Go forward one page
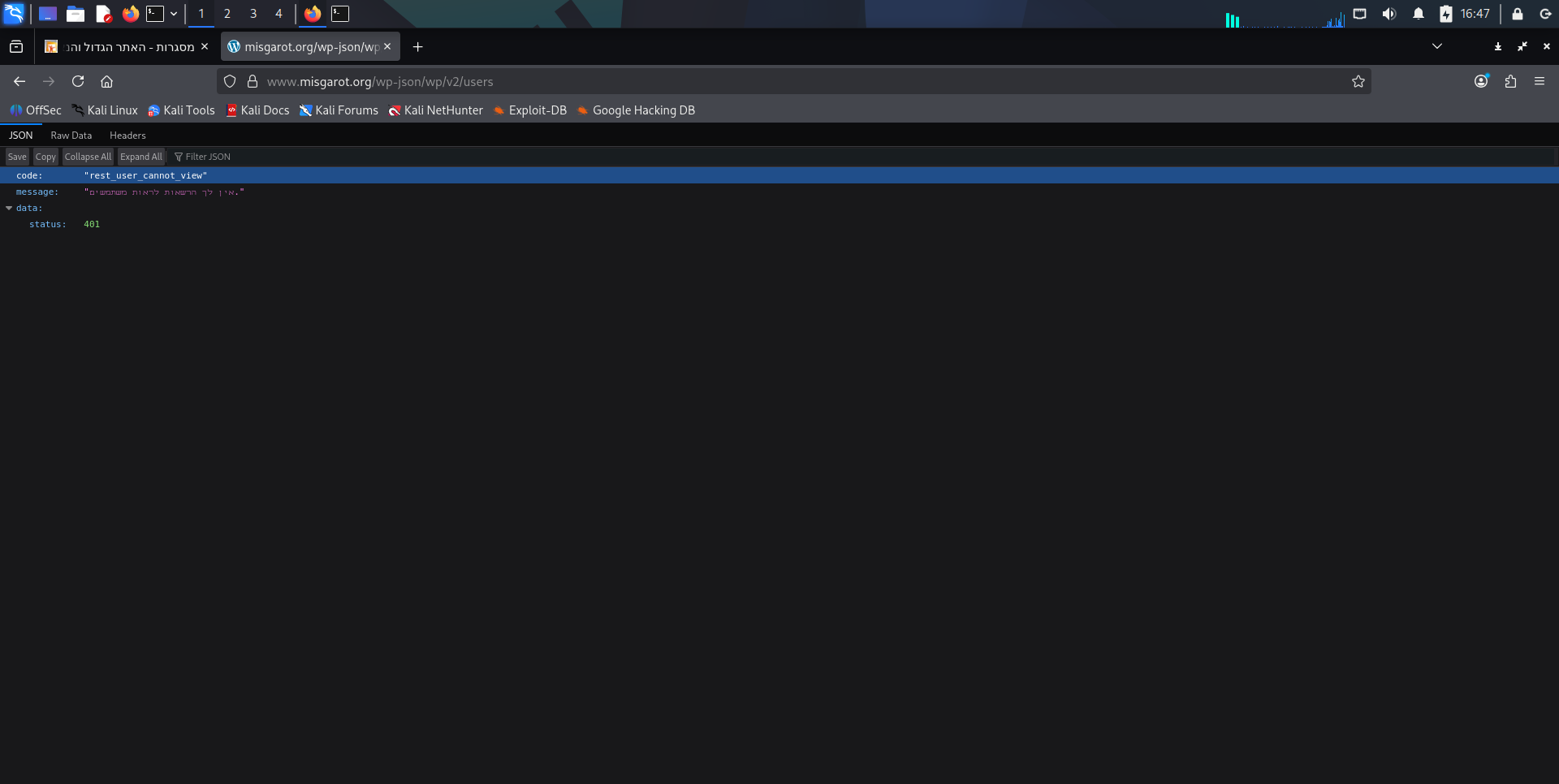The width and height of the screenshot is (1559, 784). [x=49, y=81]
